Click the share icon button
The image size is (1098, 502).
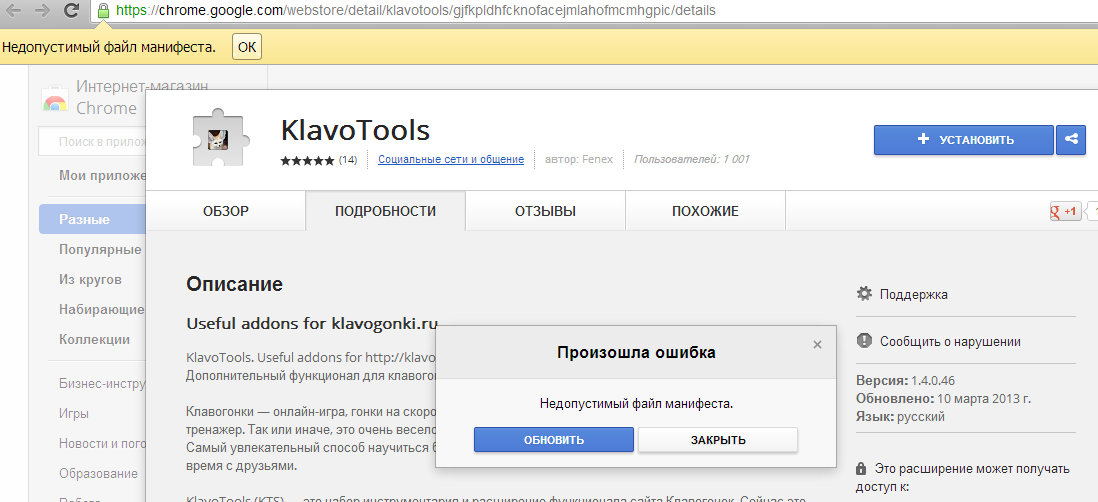tap(1070, 140)
